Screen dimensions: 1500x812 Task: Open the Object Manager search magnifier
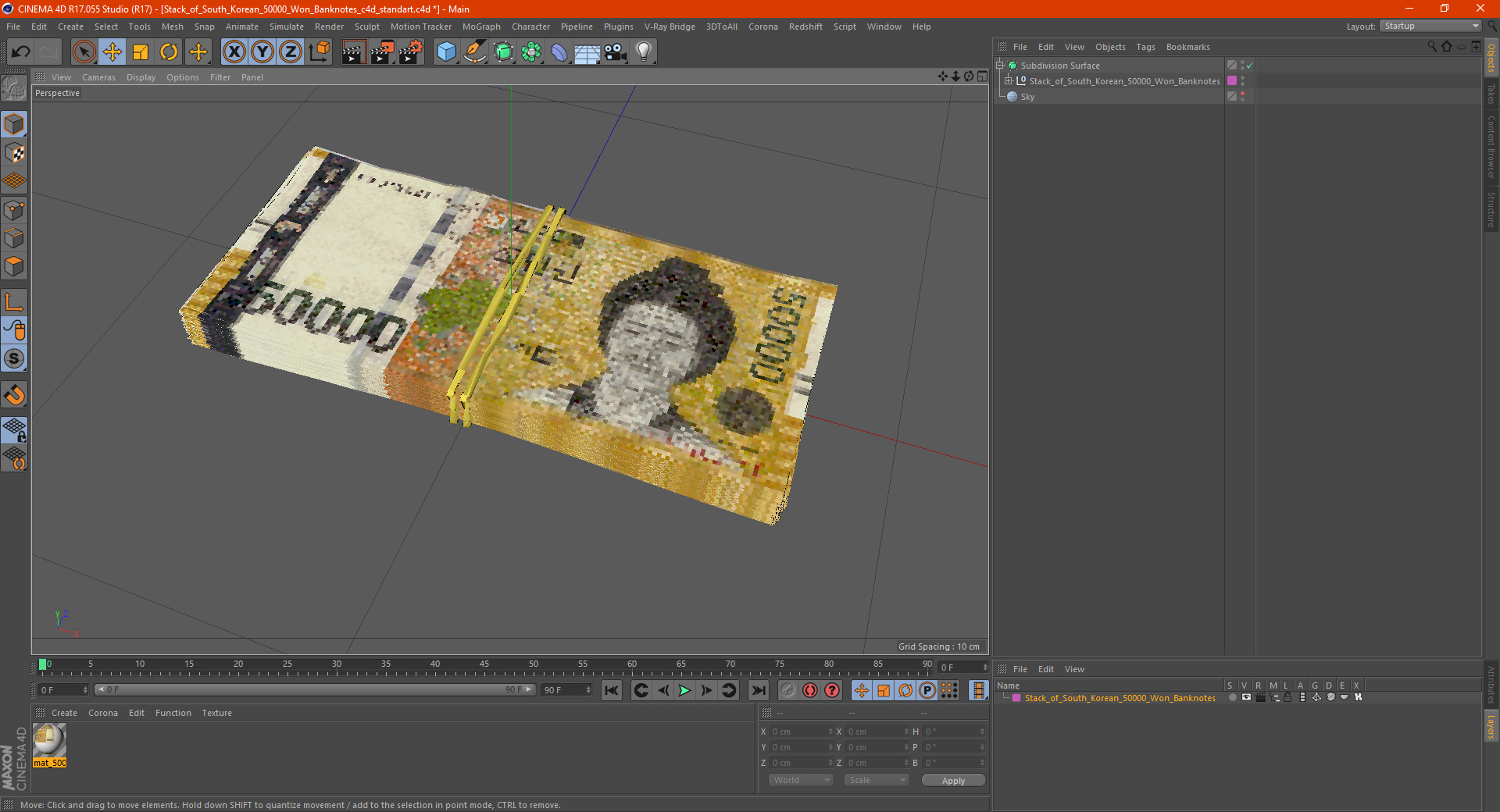(1432, 47)
